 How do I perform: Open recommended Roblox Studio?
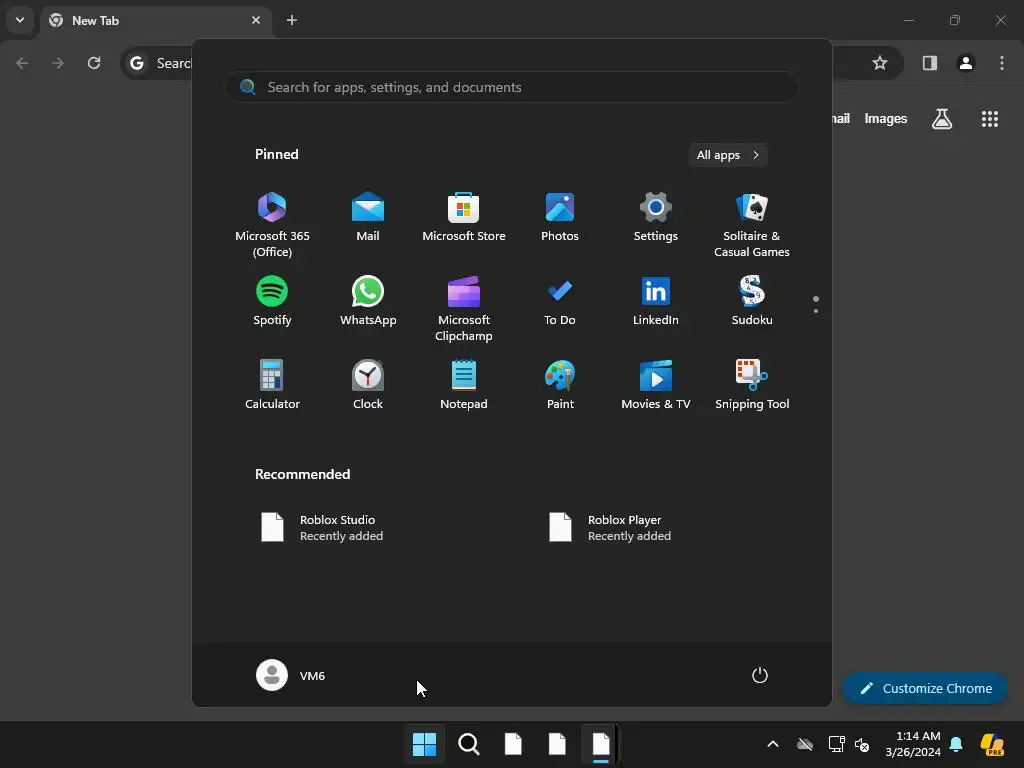(323, 528)
